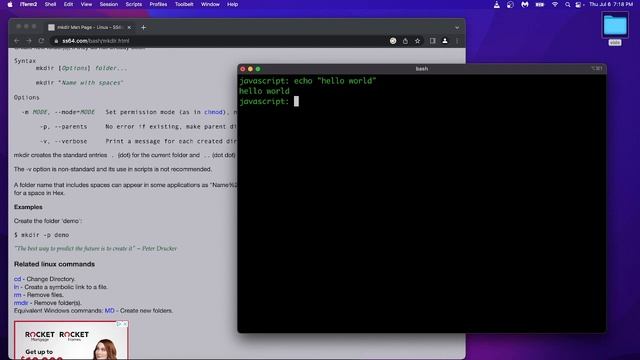Screen dimensions: 640x360
Task: Click the battery status icon
Action: (540, 4)
